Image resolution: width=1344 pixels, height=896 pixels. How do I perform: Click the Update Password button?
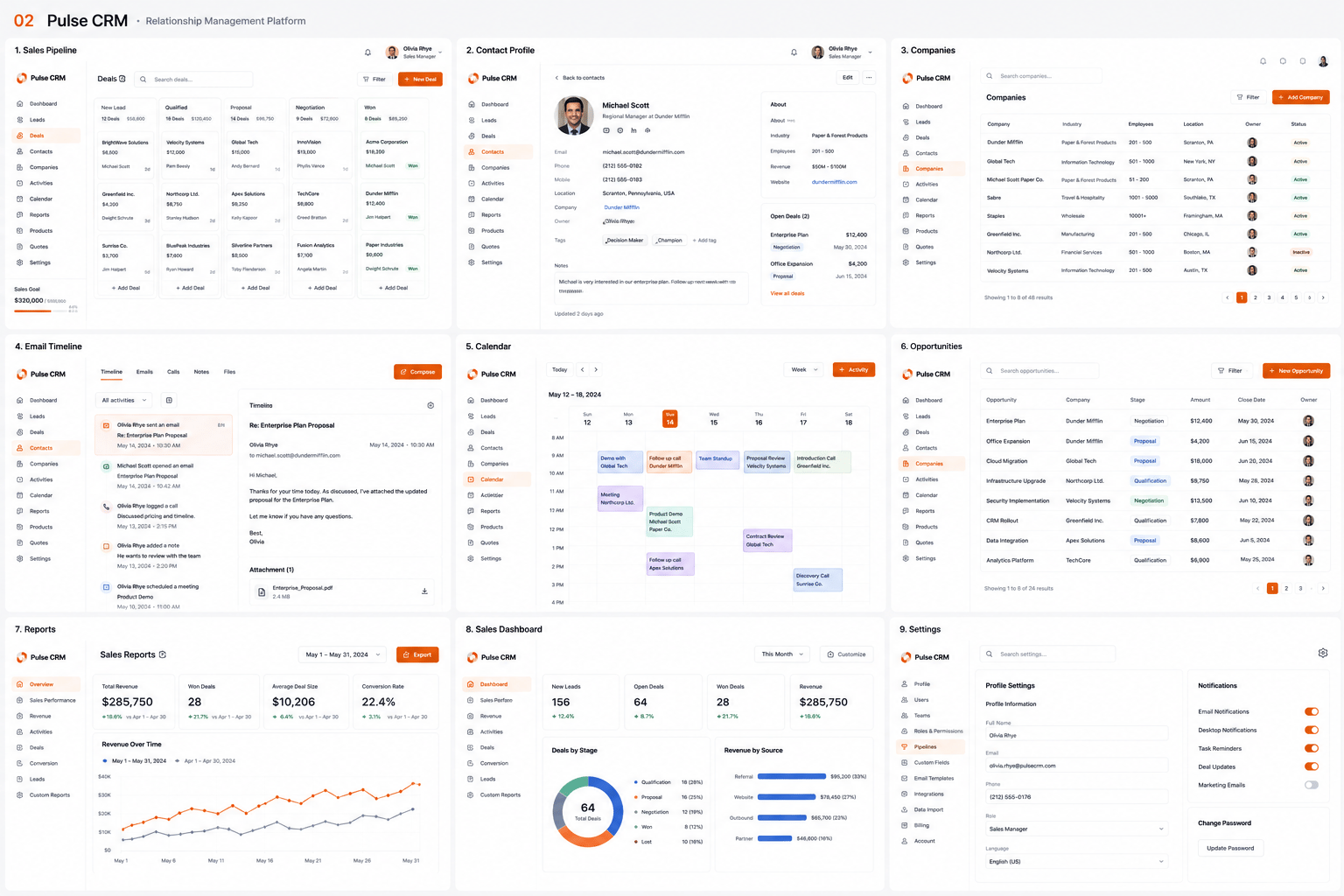point(1230,848)
